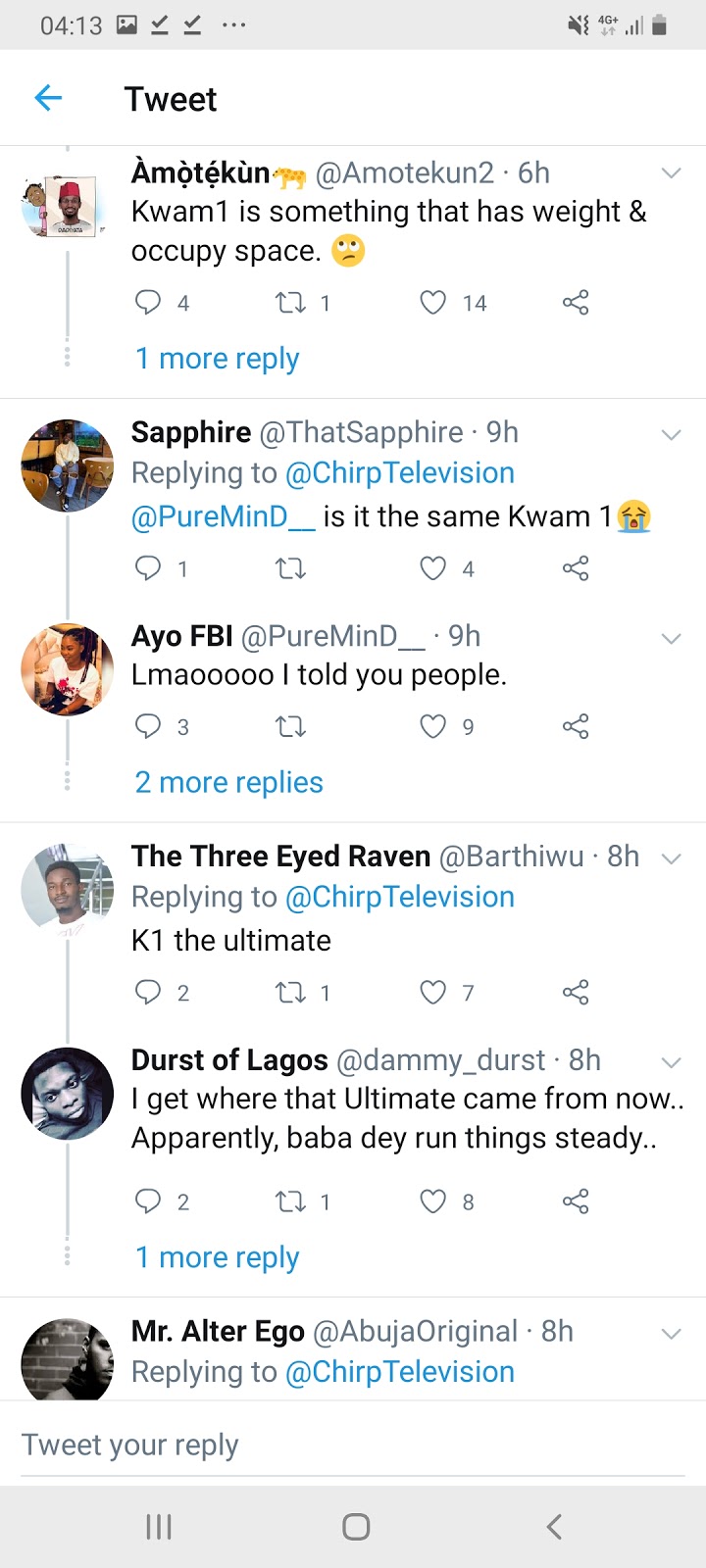Open reply on Durst of Lagos tweet
Viewport: 706px width, 1568px height.
148,1201
